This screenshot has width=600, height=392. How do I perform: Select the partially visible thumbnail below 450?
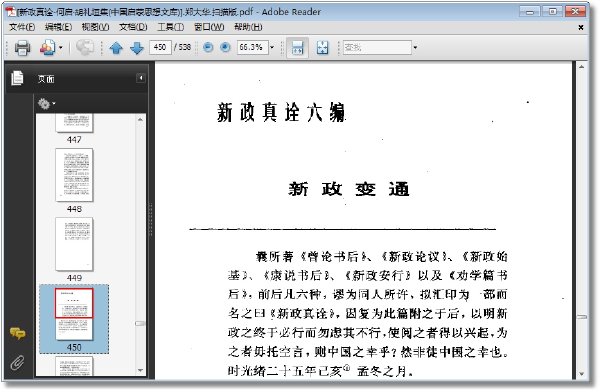[74, 366]
